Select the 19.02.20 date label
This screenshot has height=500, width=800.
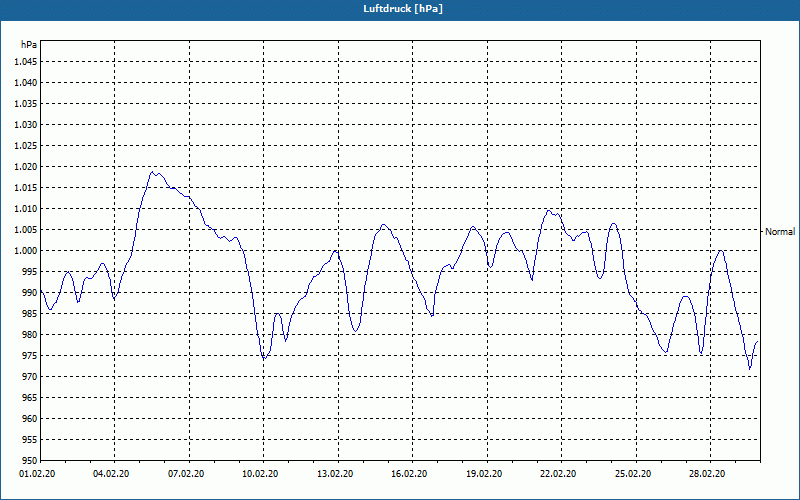(x=484, y=474)
